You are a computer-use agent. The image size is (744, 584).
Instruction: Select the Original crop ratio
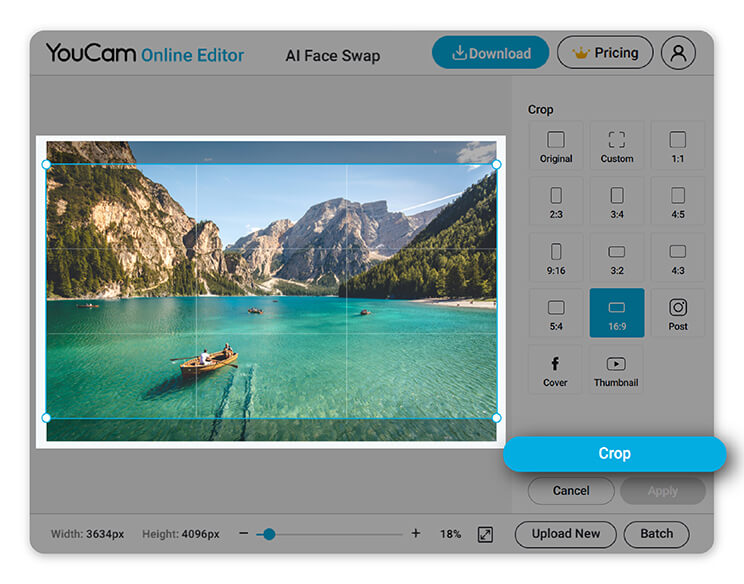(556, 146)
